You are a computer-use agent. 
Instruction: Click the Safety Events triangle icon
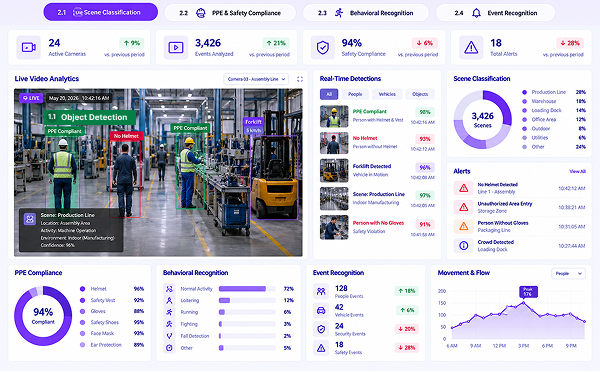pyautogui.click(x=321, y=348)
